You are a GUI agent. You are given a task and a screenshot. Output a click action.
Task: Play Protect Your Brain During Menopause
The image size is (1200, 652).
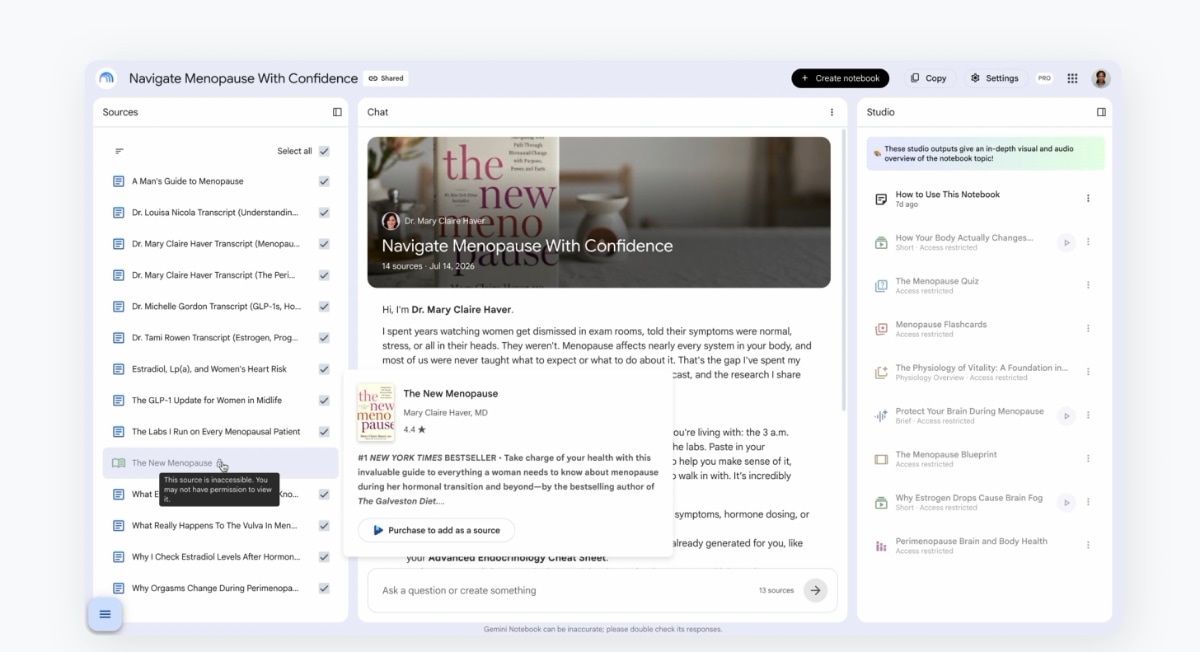point(1067,416)
